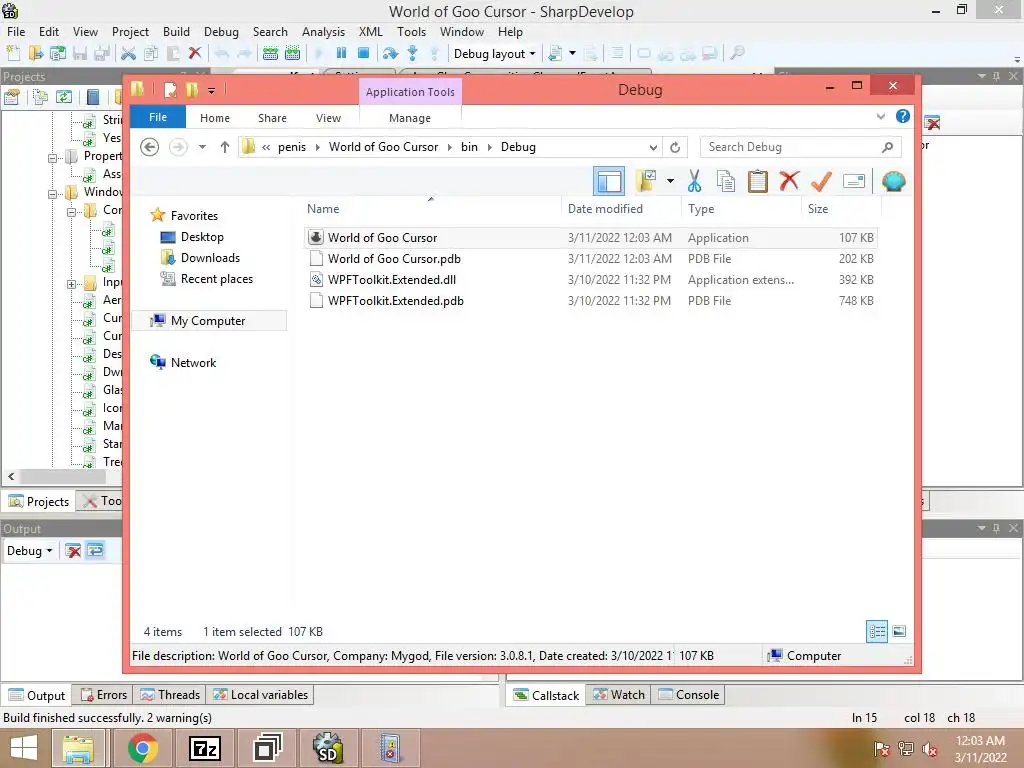This screenshot has width=1024, height=768.
Task: Click the red X Delete icon in SharpDevelop toolbar
Action: click(x=195, y=54)
